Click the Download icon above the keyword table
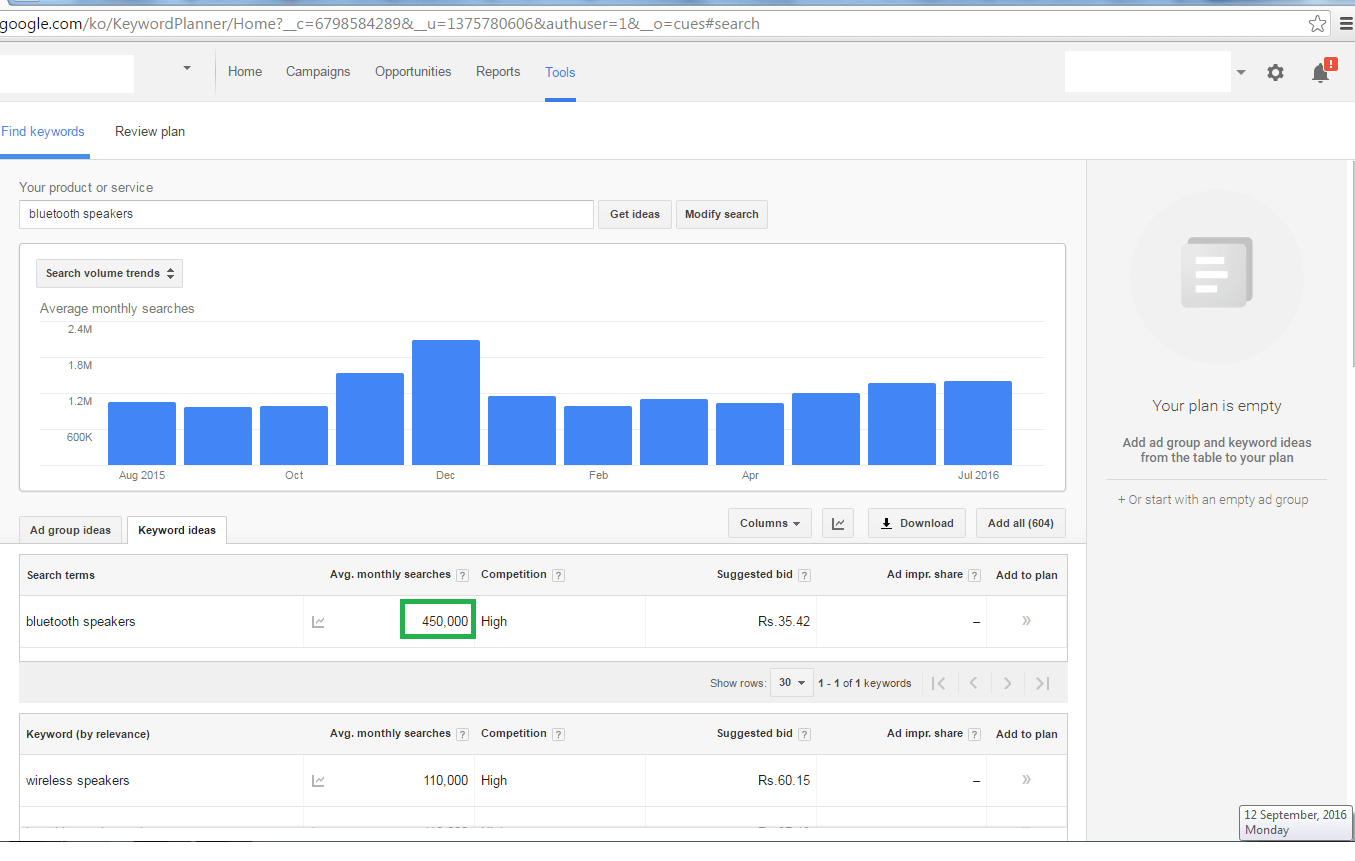Viewport: 1355px width, 861px height. pos(916,522)
